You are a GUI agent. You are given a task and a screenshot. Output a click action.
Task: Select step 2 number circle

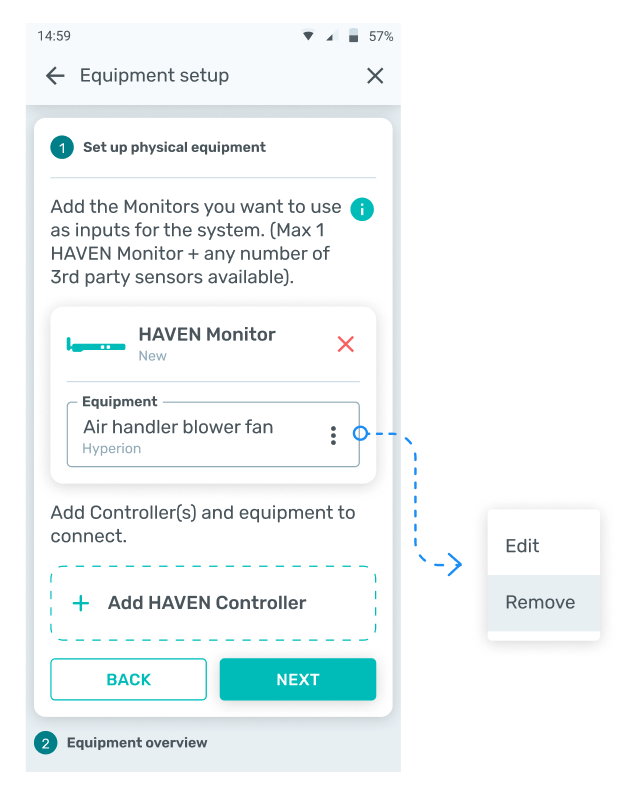pyautogui.click(x=45, y=743)
